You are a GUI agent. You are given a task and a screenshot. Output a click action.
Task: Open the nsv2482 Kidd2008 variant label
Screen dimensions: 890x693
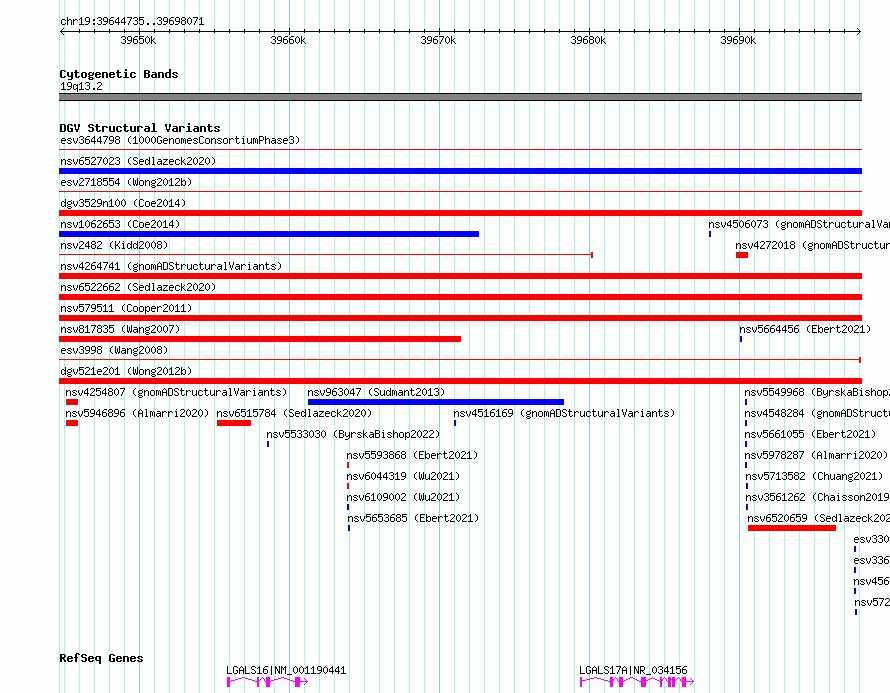click(x=114, y=245)
